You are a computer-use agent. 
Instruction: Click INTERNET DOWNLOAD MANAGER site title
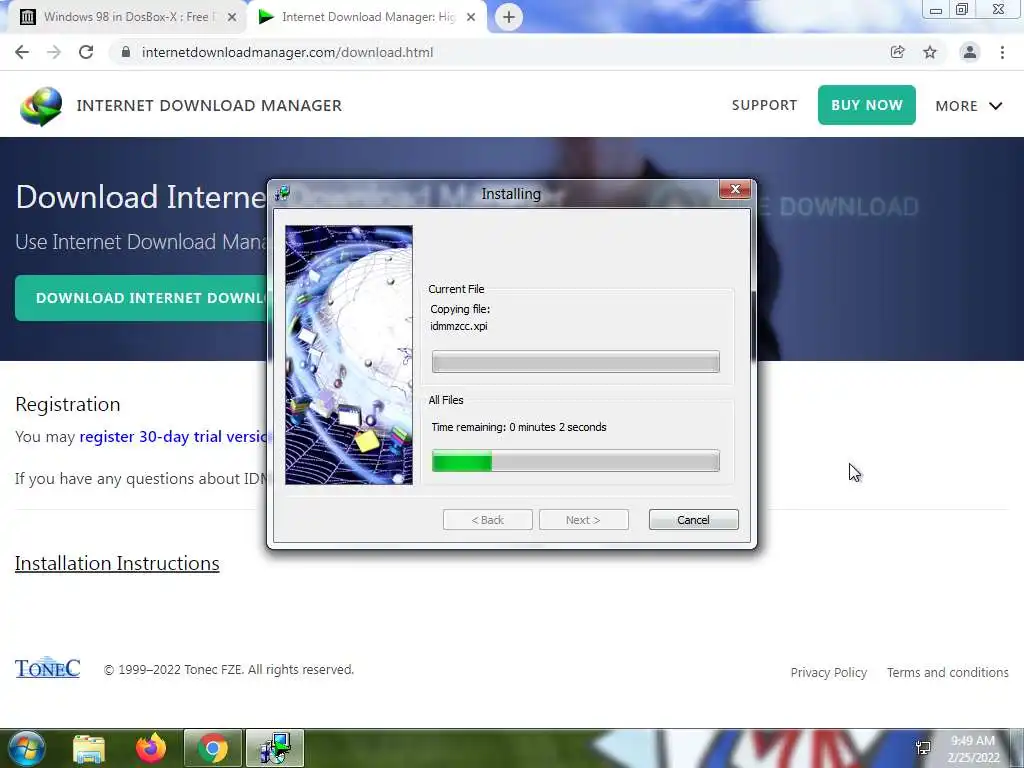click(x=209, y=106)
